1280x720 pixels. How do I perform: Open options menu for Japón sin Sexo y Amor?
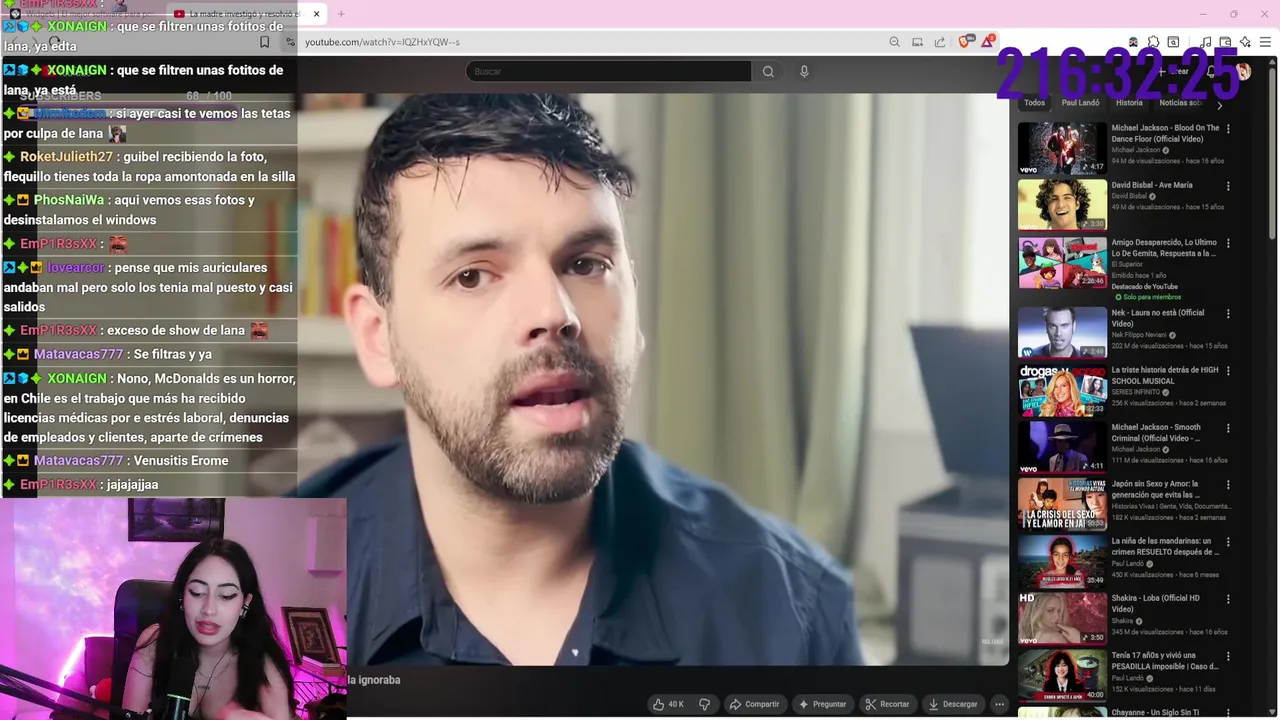[1228, 485]
